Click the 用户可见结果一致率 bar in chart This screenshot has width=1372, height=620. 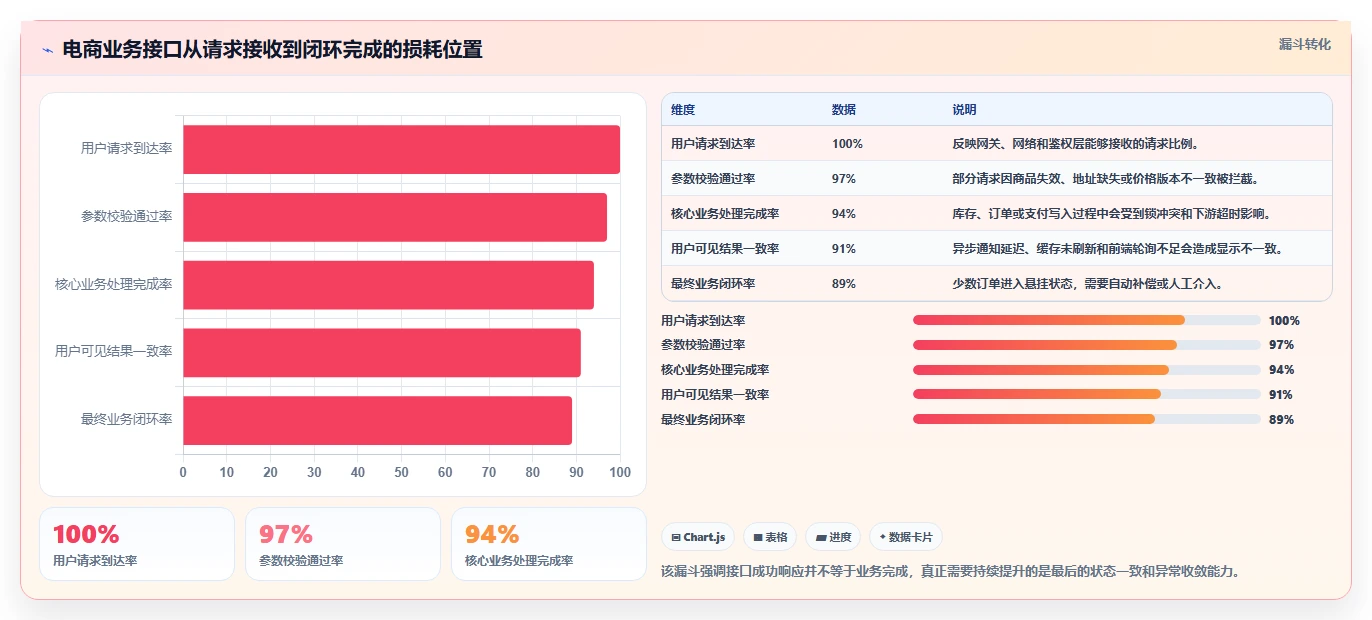point(382,352)
